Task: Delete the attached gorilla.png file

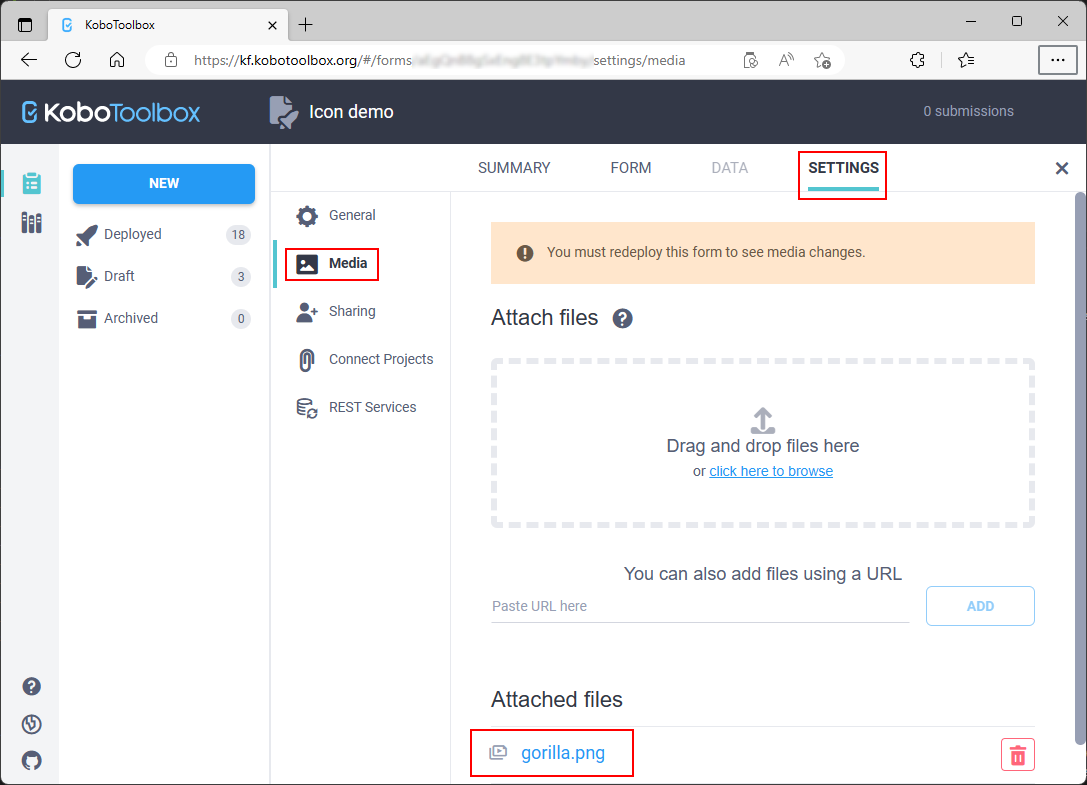Action: click(1017, 755)
